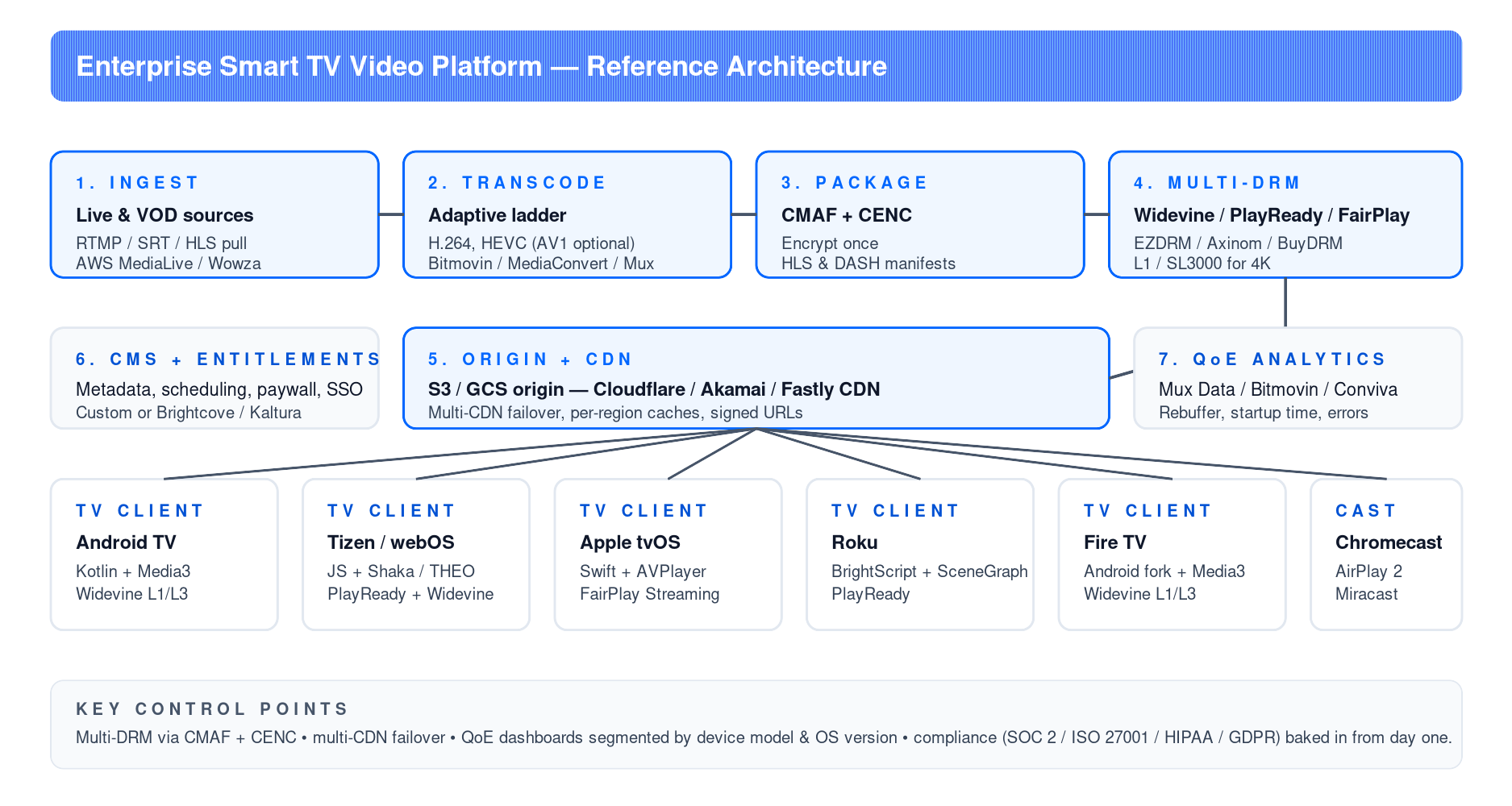
Task: Click 'Multi-CDN failover, per-region caches, signed URLs'
Action: point(615,413)
